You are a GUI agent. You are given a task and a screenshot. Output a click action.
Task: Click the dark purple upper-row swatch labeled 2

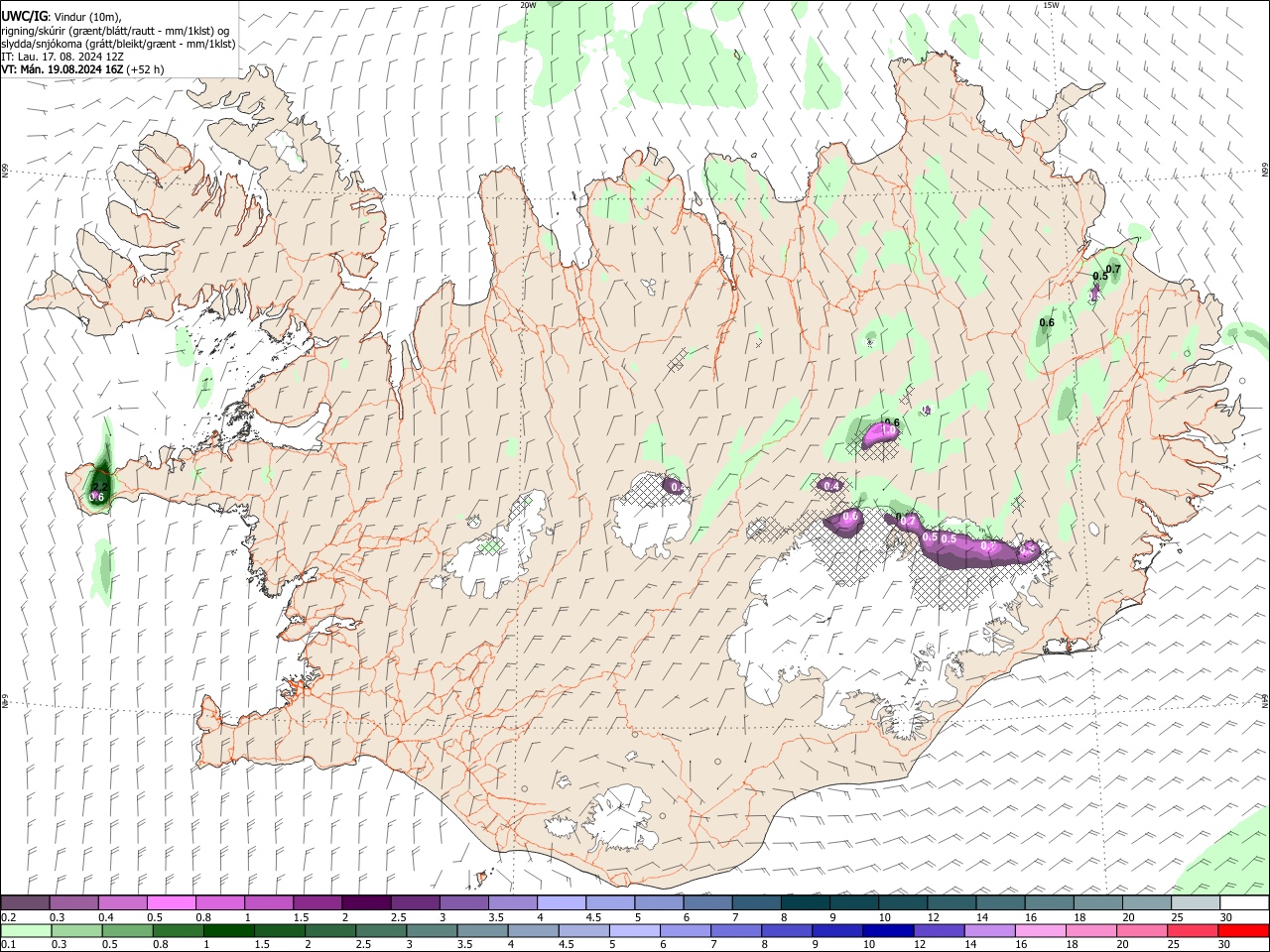(366, 903)
